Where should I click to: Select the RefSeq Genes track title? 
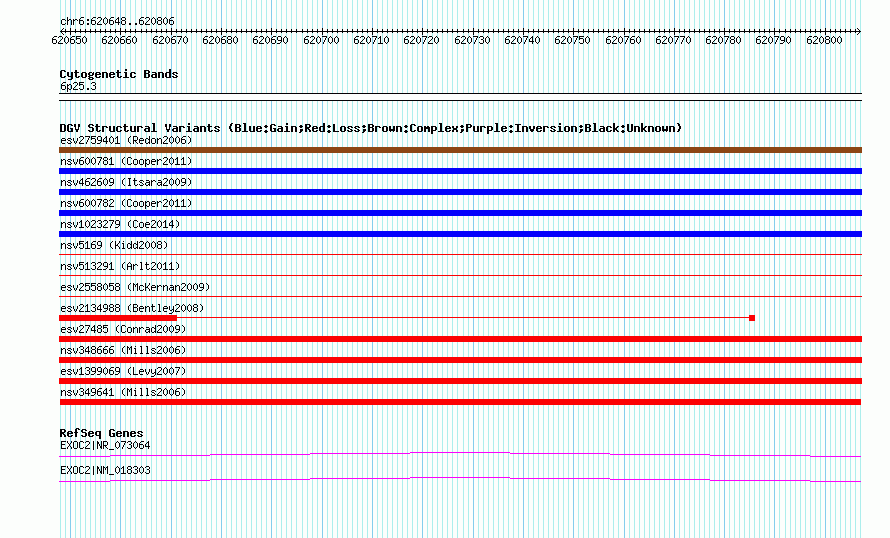point(101,433)
